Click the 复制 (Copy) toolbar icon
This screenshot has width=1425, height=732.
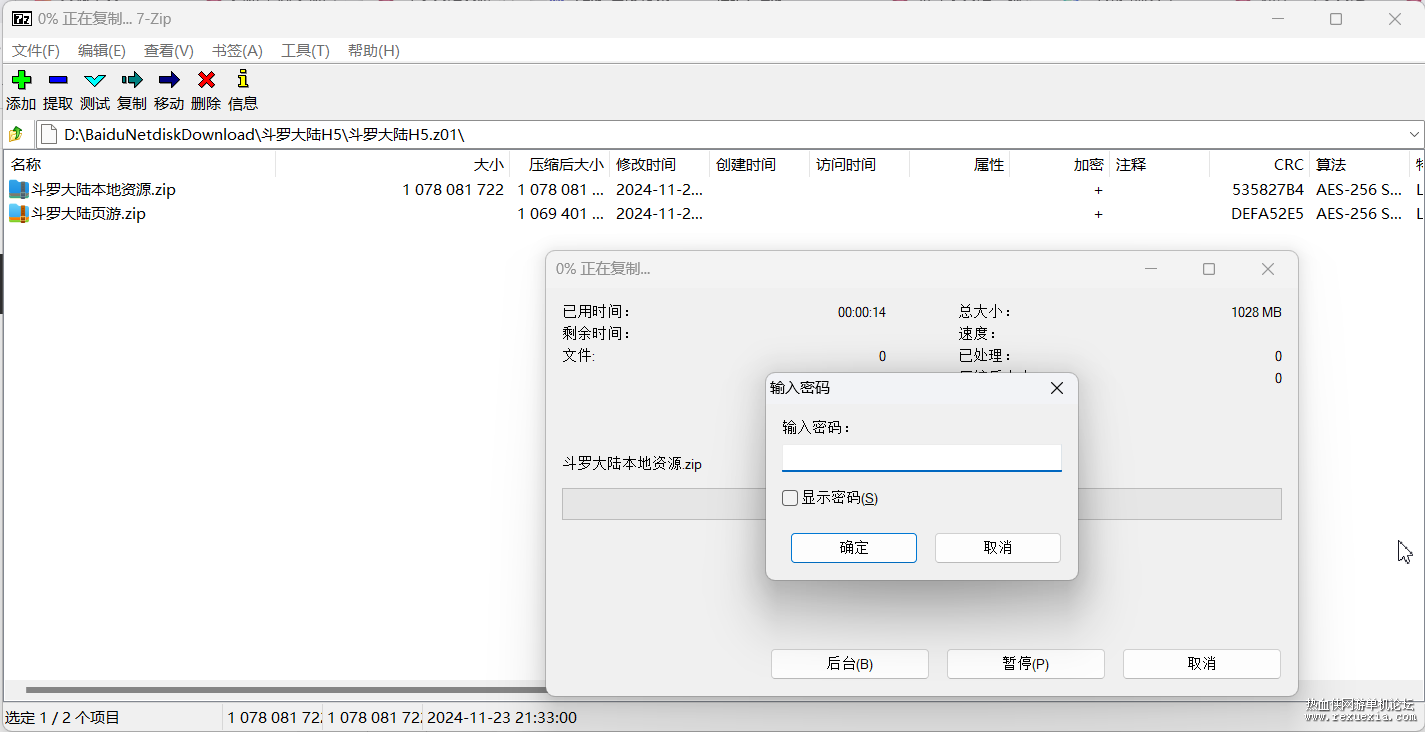click(x=132, y=80)
